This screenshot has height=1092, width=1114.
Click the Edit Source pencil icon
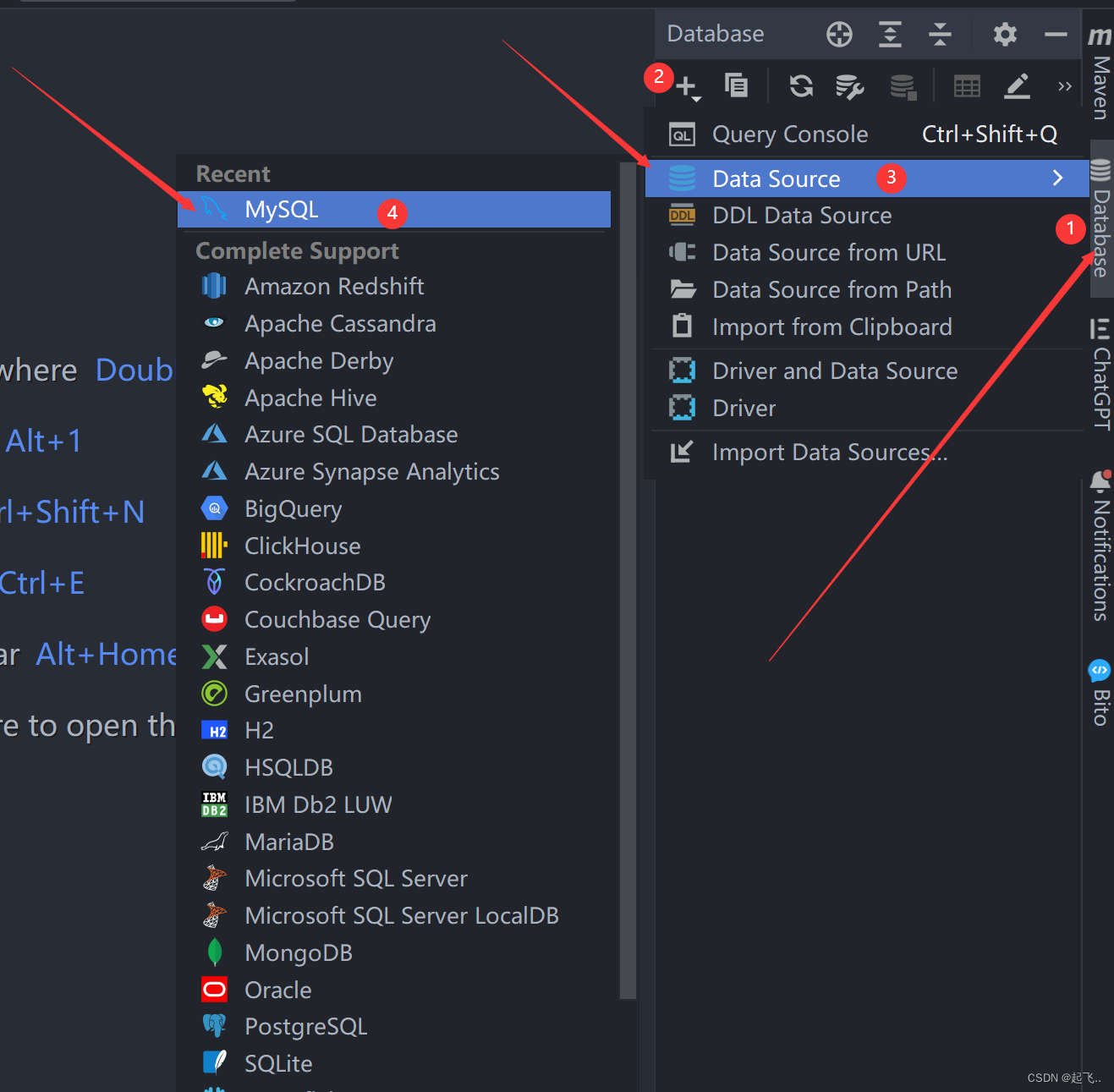(x=1017, y=85)
